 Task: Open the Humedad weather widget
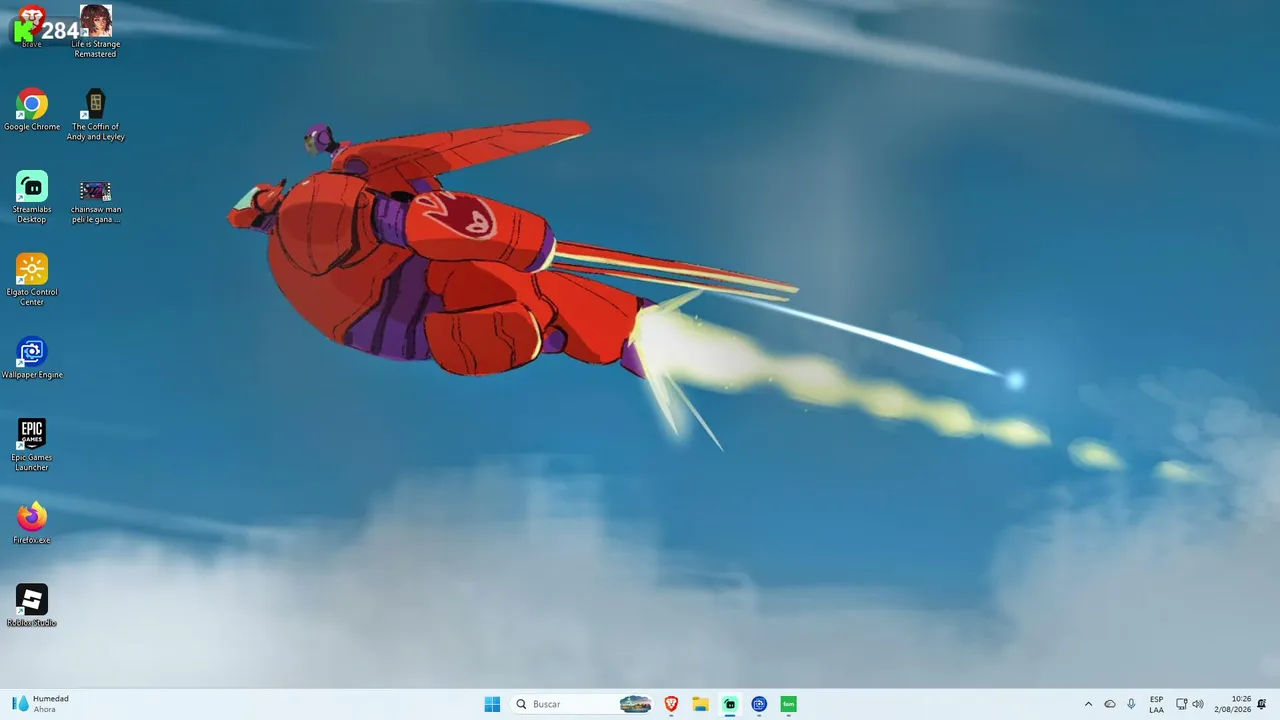coord(41,704)
